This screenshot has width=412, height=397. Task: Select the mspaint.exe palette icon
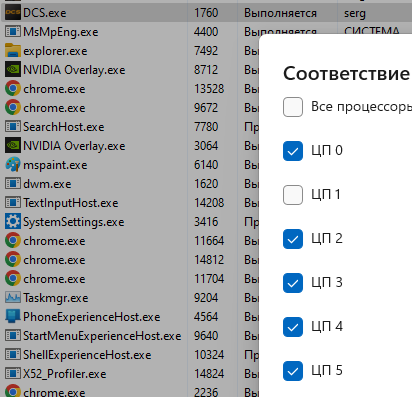13,165
